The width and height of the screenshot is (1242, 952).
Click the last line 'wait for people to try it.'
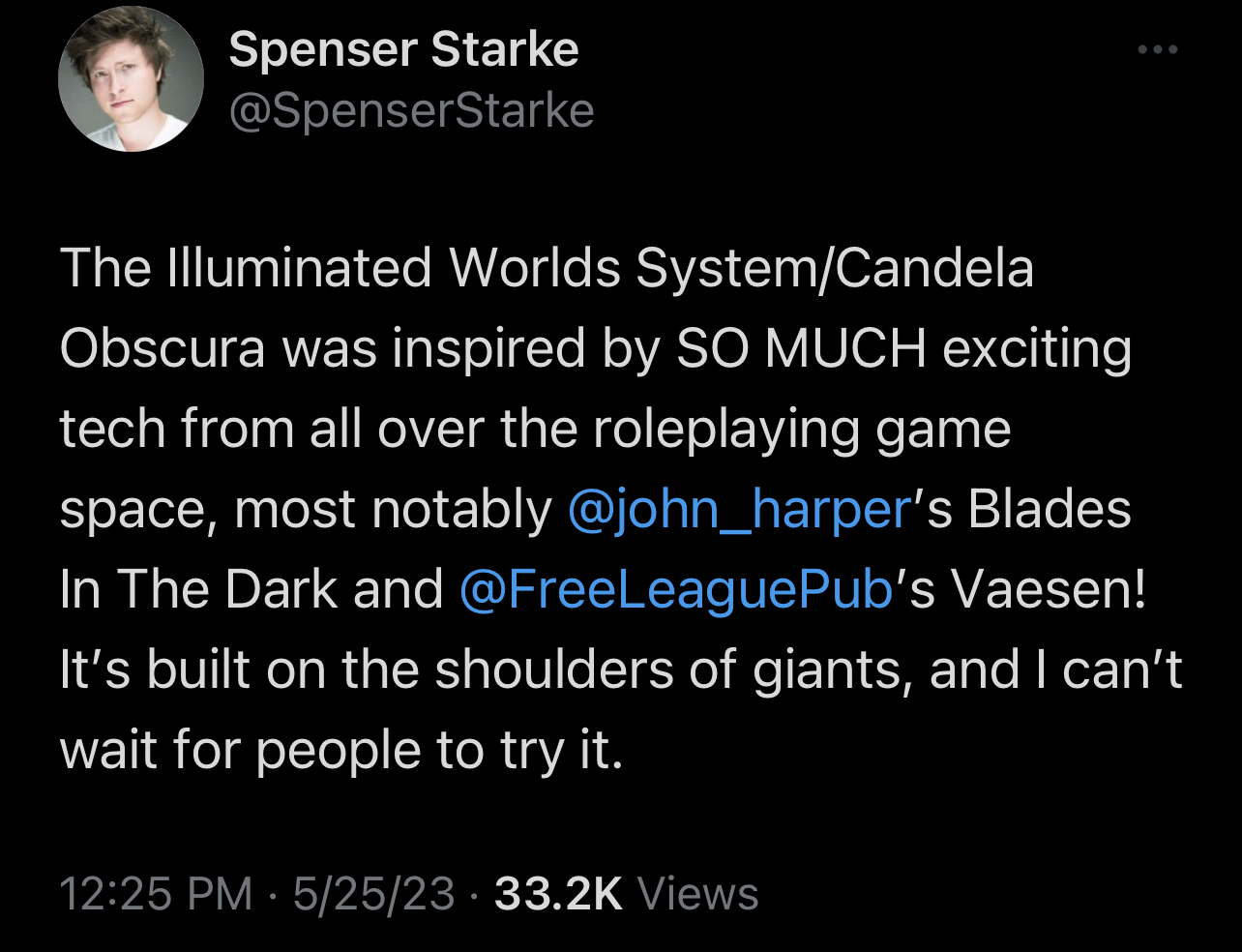(341, 750)
